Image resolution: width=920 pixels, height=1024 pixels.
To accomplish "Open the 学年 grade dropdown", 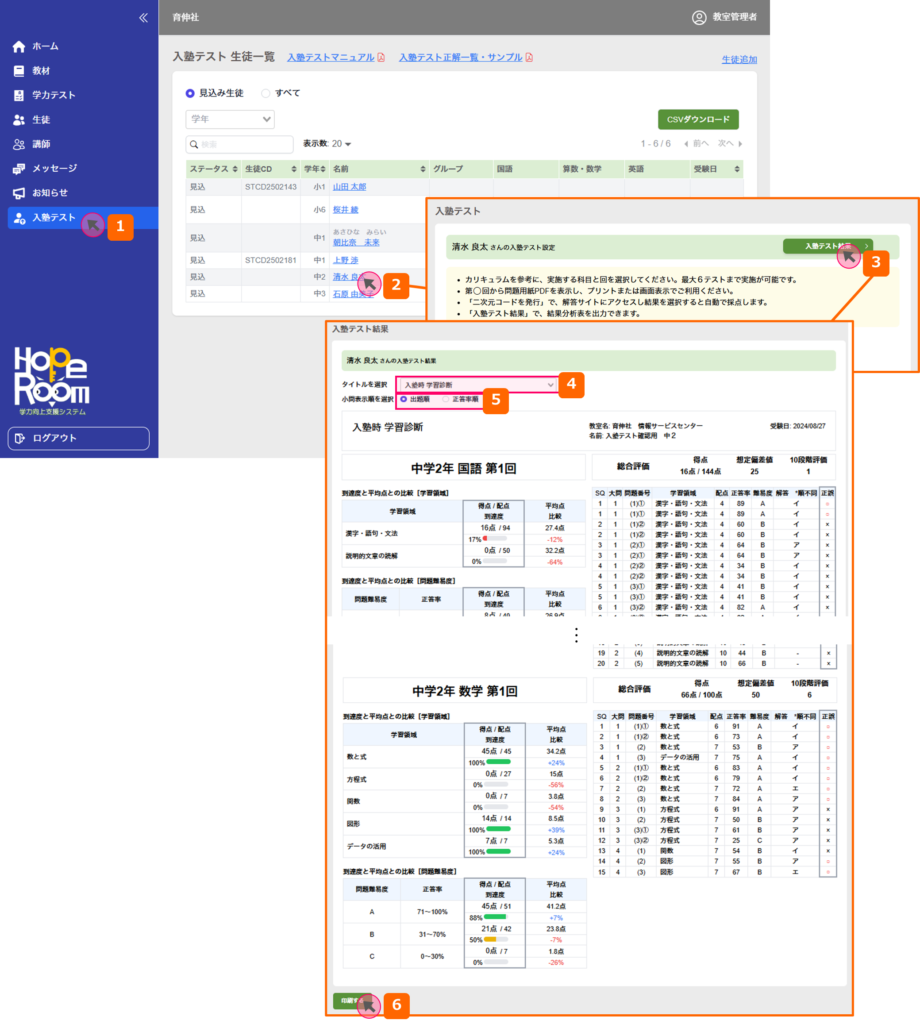I will pyautogui.click(x=230, y=120).
